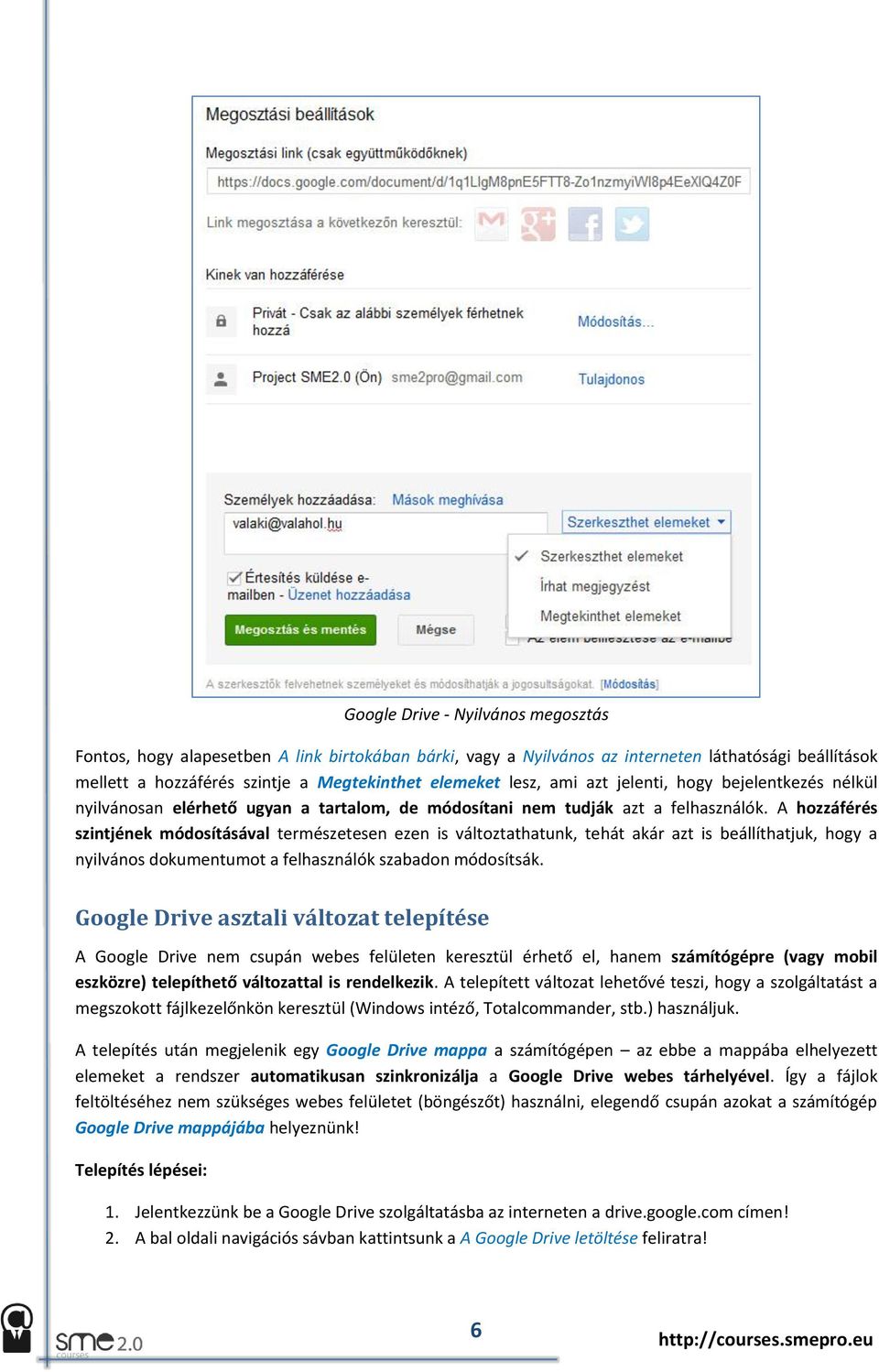Image resolution: width=879 pixels, height=1372 pixels.
Task: Click the SME 2.0 logo in footer
Action: (99, 1344)
